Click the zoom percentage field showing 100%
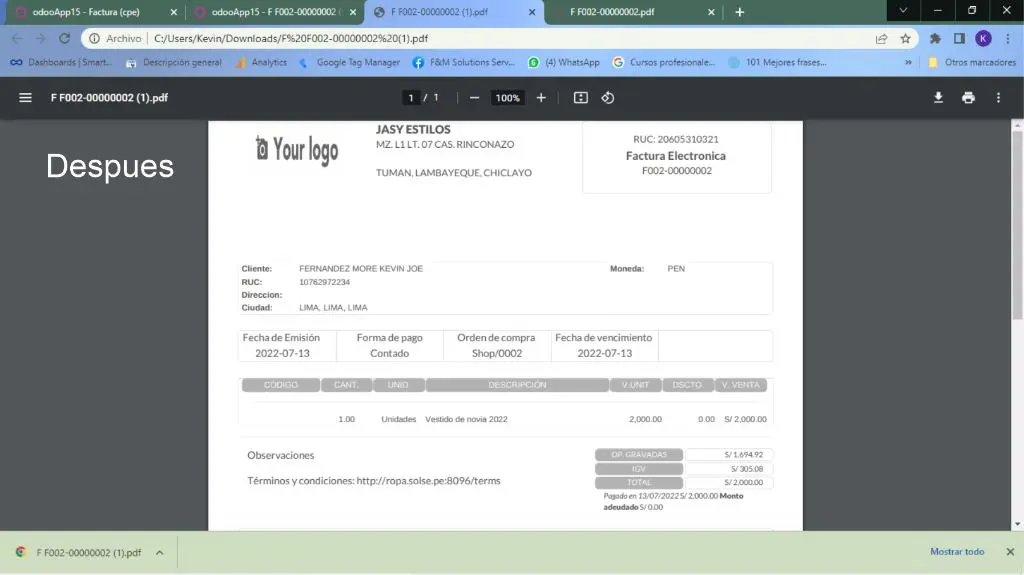This screenshot has height=575, width=1024. click(x=508, y=98)
